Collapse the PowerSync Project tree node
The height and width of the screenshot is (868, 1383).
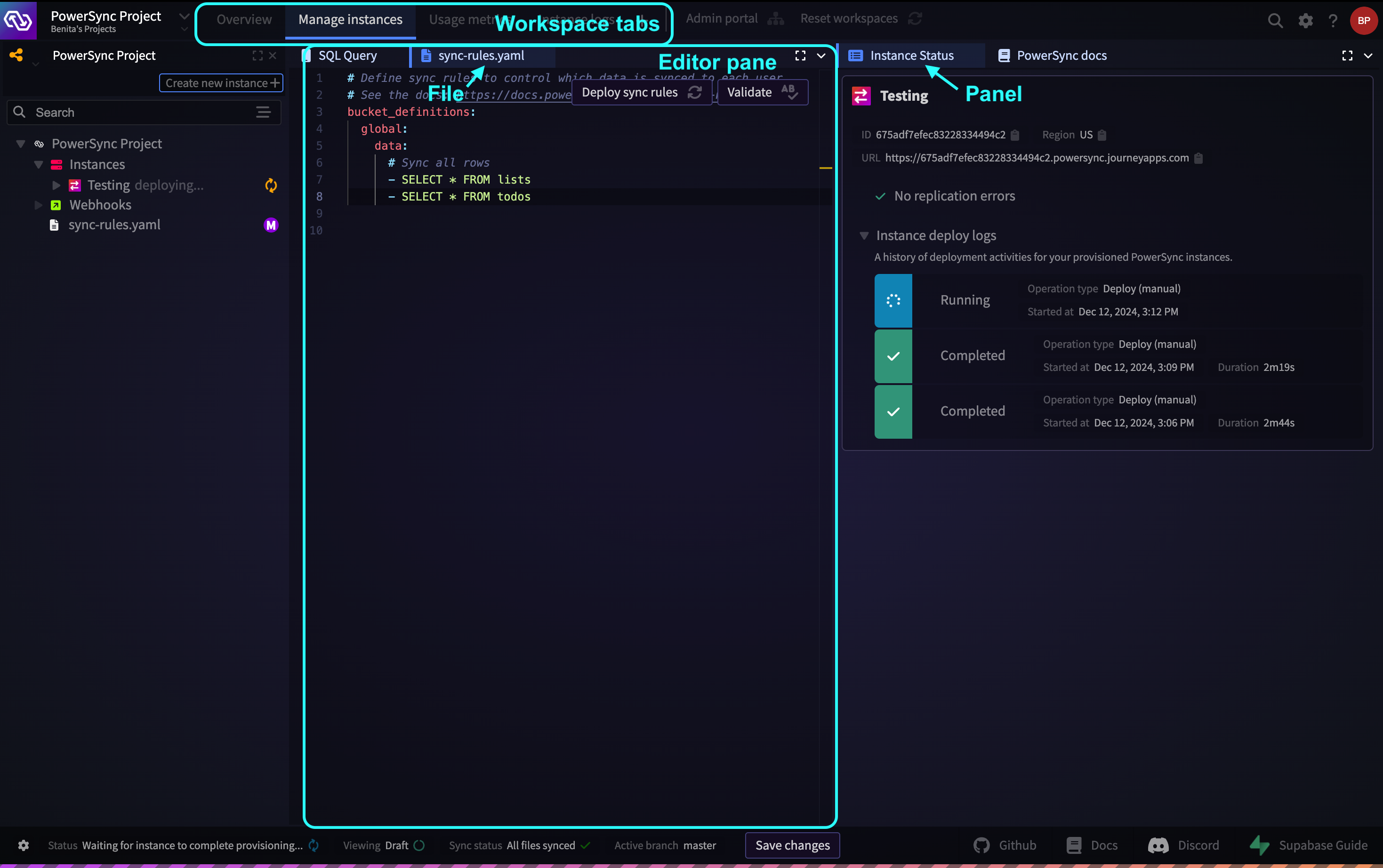pos(21,144)
